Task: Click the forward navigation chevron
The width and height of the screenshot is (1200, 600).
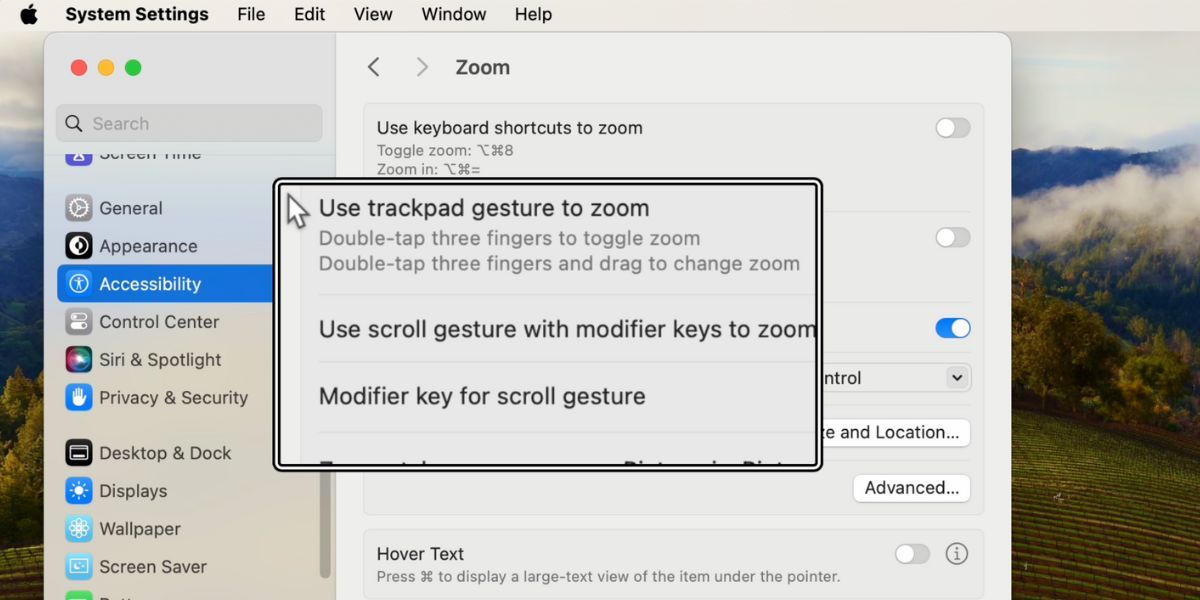Action: coord(421,66)
